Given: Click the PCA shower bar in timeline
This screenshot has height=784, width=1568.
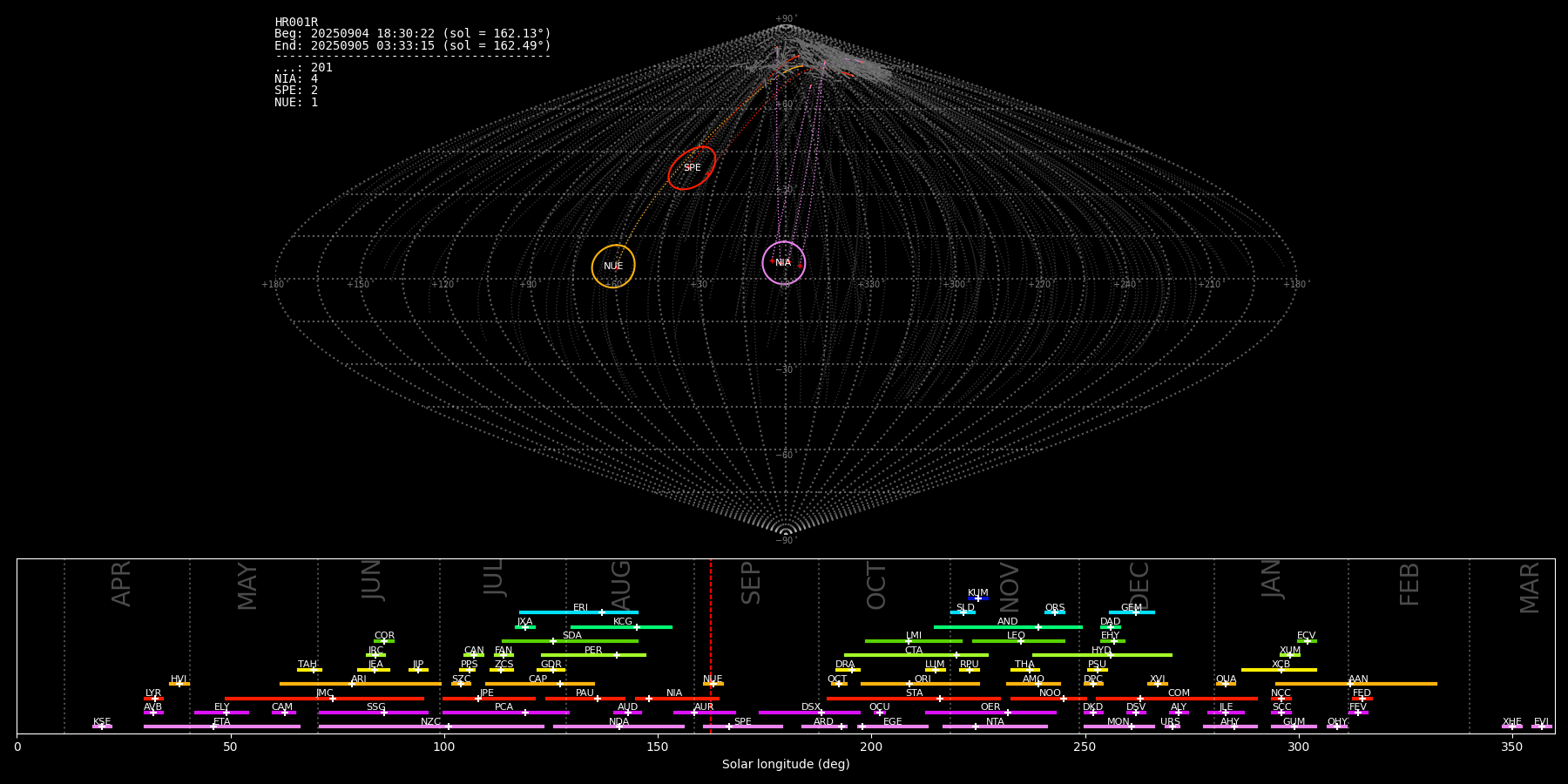Looking at the screenshot, I should point(506,713).
